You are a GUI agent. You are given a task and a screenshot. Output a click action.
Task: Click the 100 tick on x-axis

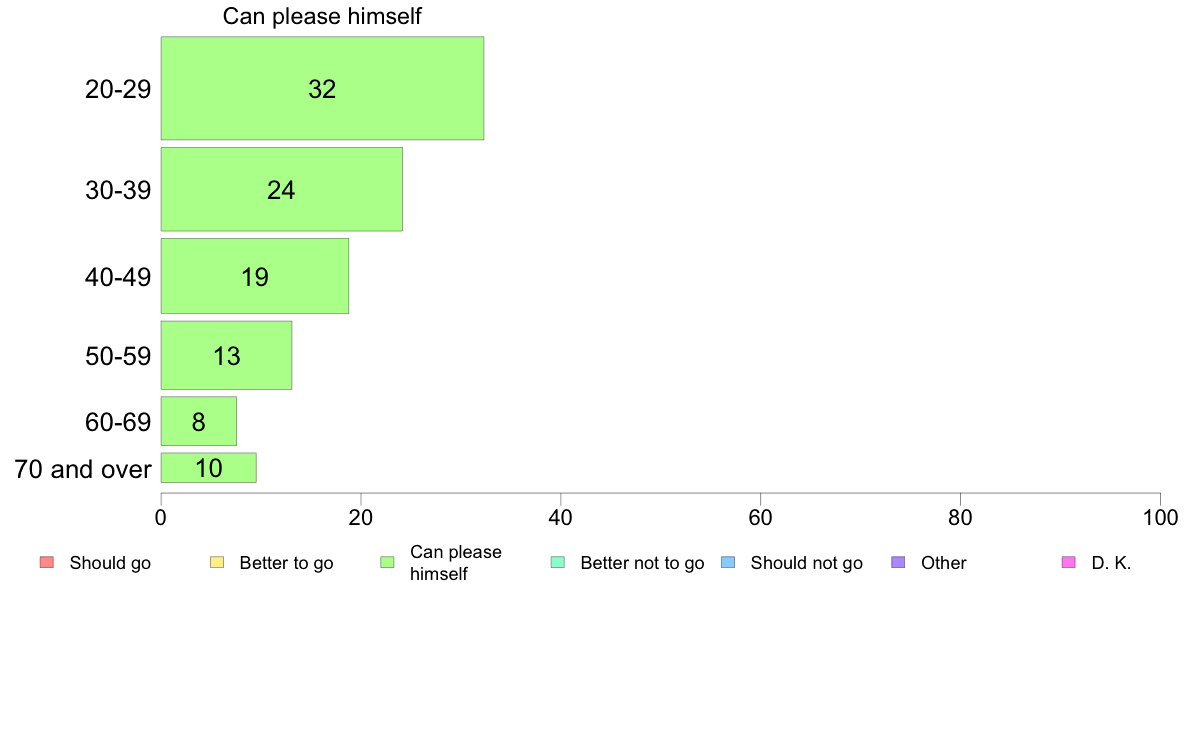point(1160,518)
